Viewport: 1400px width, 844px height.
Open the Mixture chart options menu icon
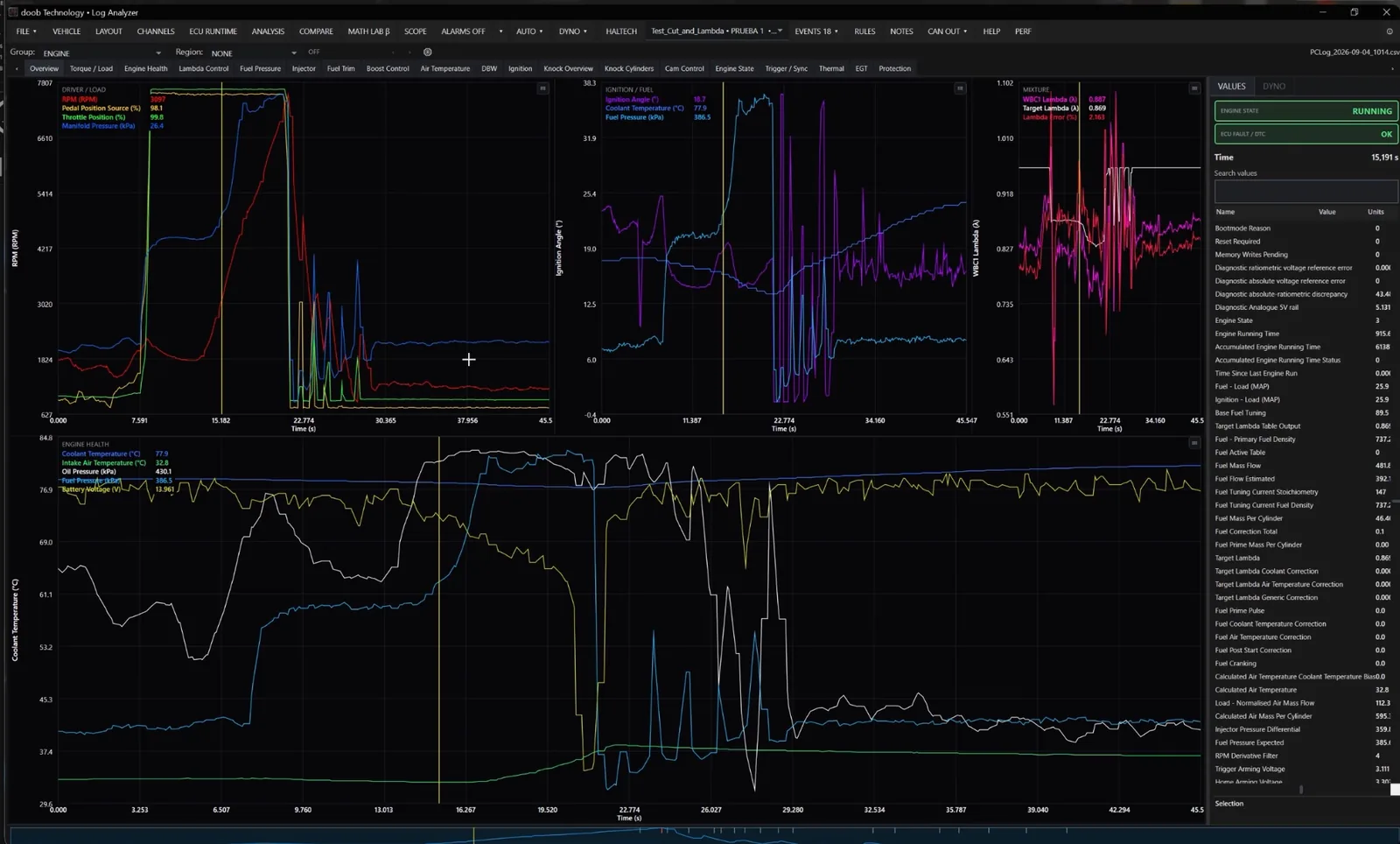pyautogui.click(x=1194, y=88)
